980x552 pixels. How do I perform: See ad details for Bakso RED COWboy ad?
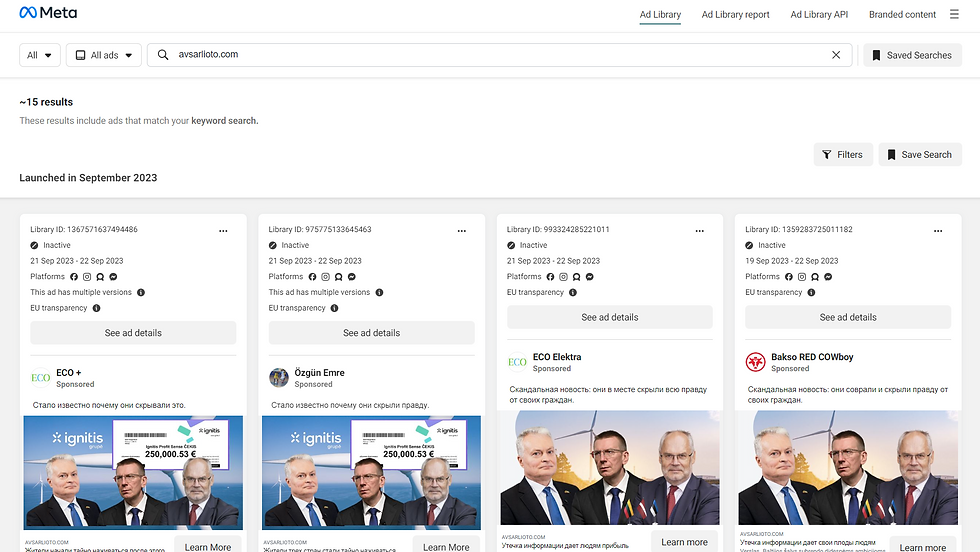[x=848, y=317]
